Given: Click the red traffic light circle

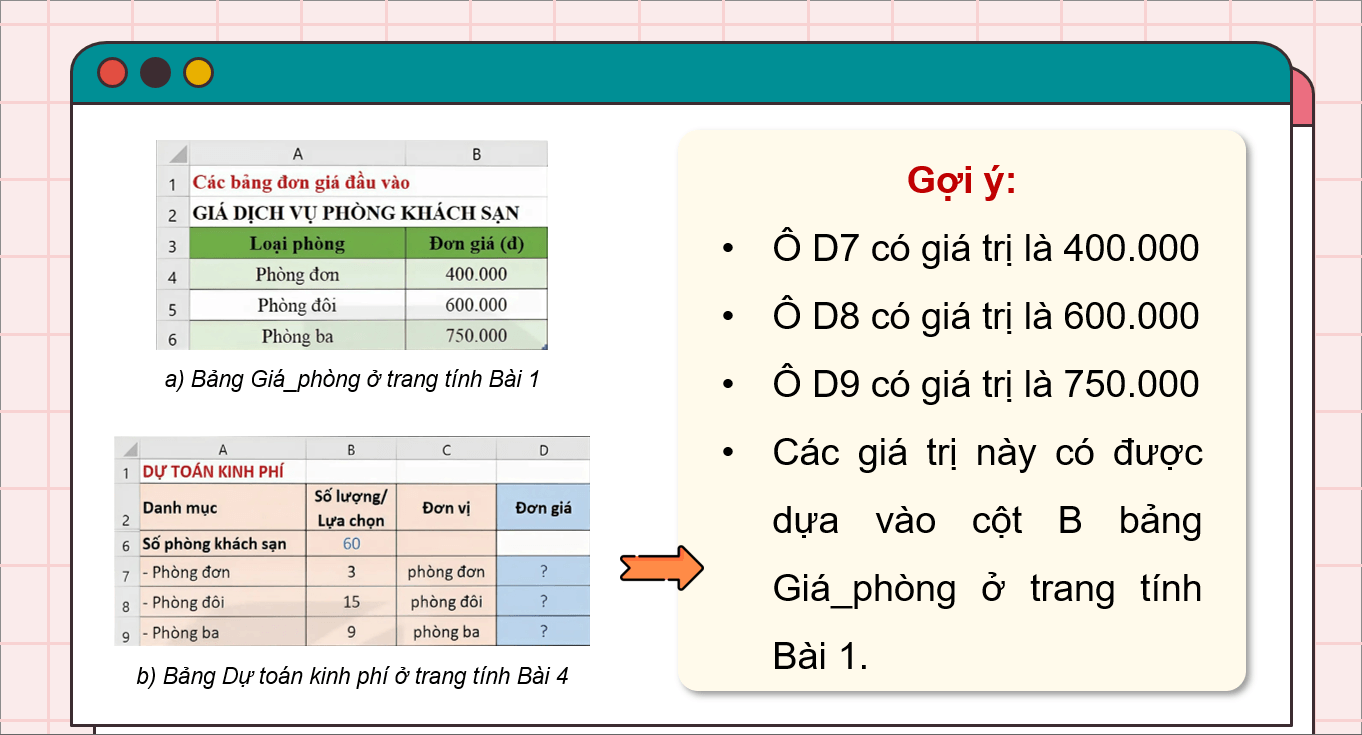Looking at the screenshot, I should click(112, 73).
